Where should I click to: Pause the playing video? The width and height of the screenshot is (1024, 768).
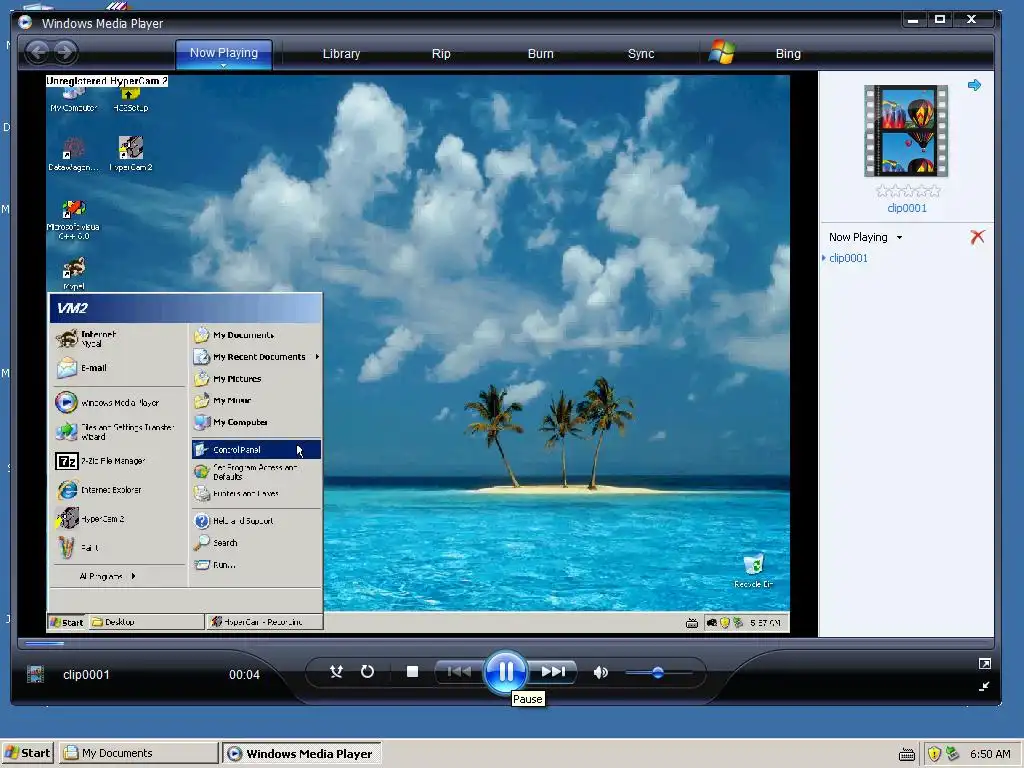pyautogui.click(x=505, y=671)
